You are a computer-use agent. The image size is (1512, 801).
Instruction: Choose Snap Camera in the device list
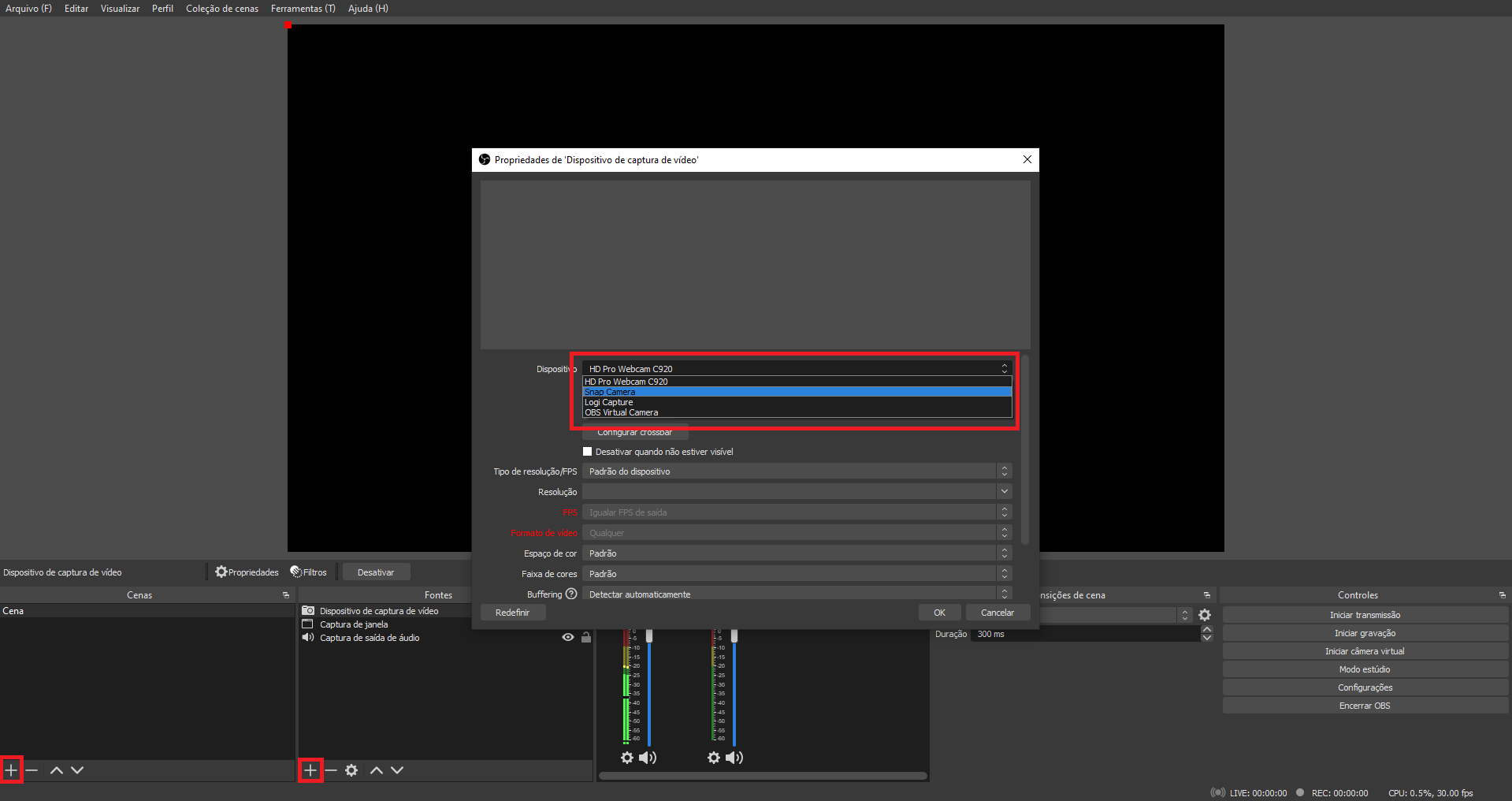[x=797, y=392]
